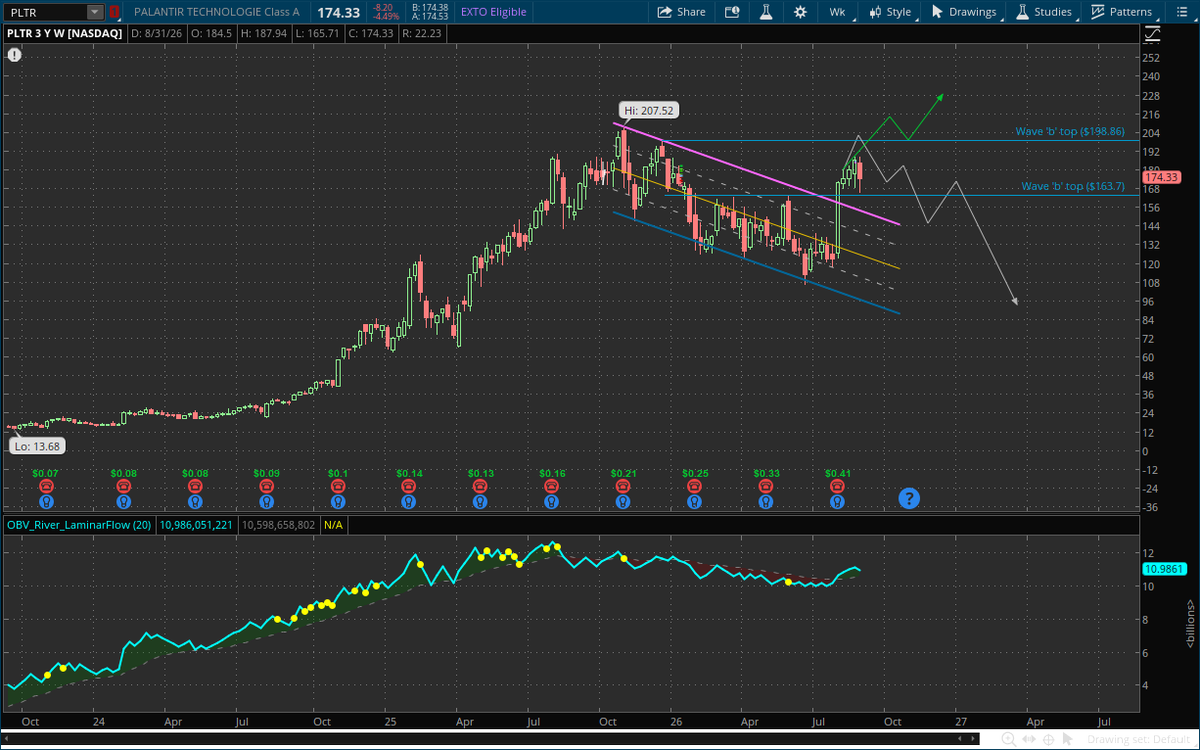The height and width of the screenshot is (750, 1200).
Task: Click the red symbol link icon next to PLTR
Action: pos(114,12)
